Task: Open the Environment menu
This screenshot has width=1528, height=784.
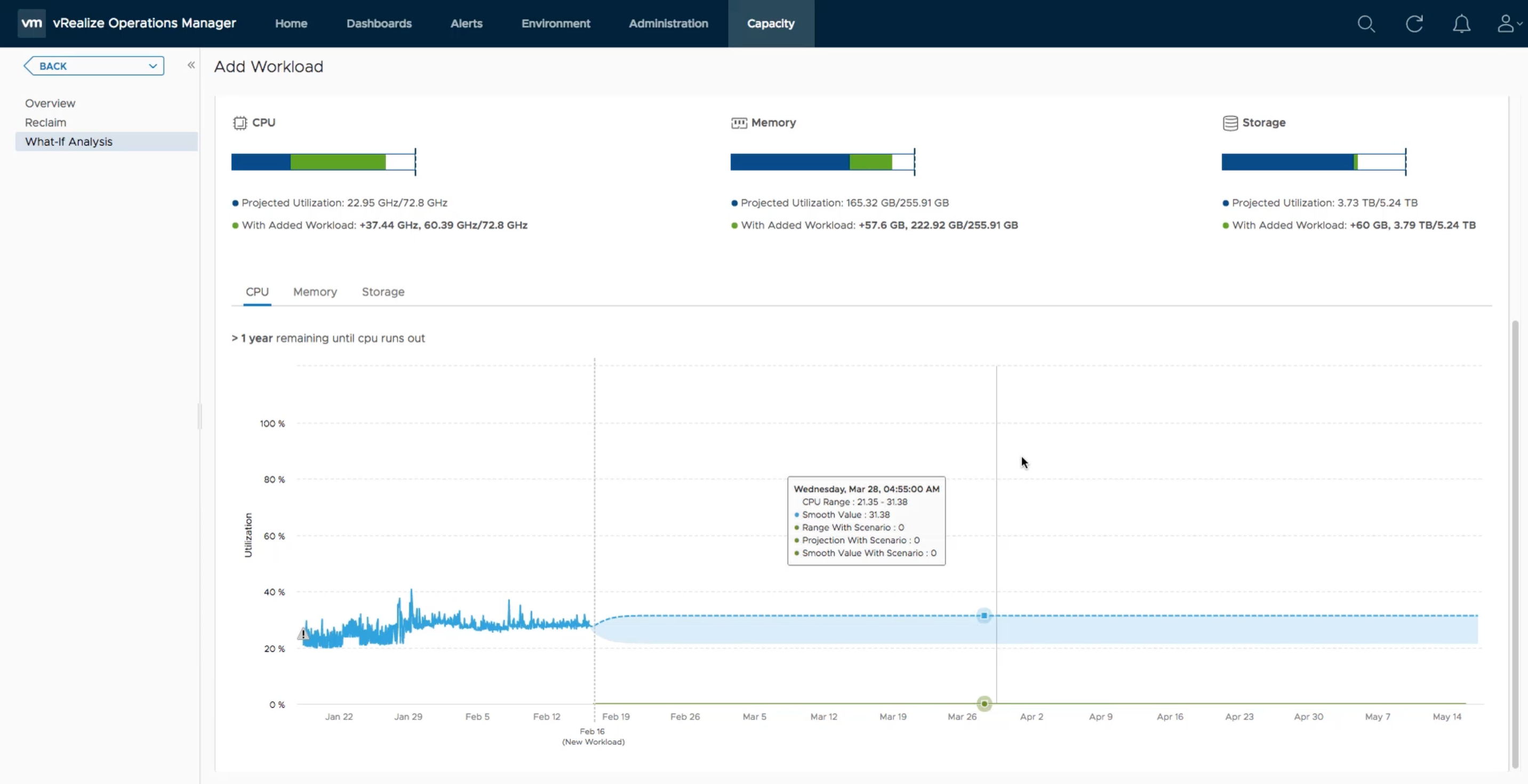Action: [556, 23]
